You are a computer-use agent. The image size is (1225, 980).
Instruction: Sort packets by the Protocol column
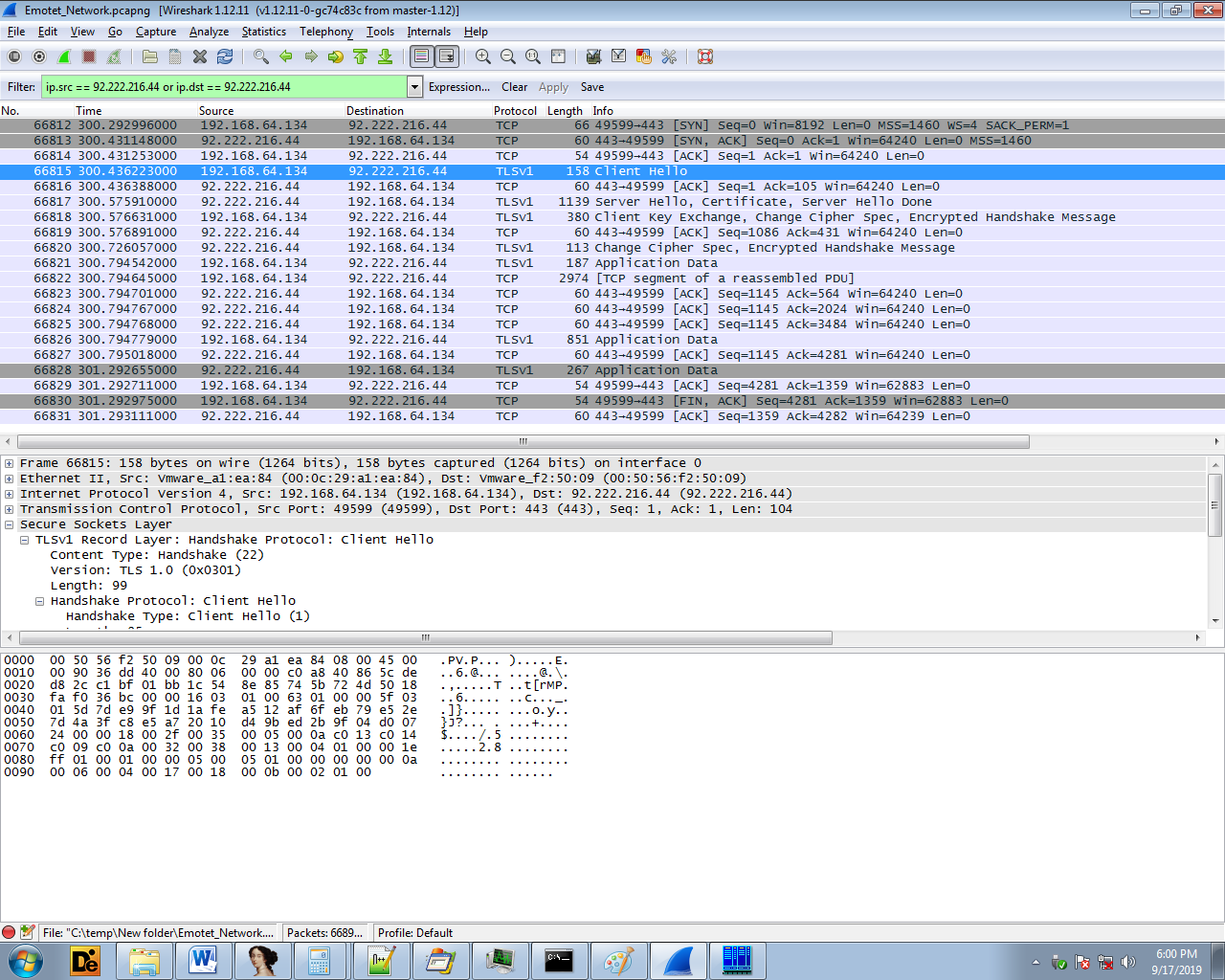point(515,111)
